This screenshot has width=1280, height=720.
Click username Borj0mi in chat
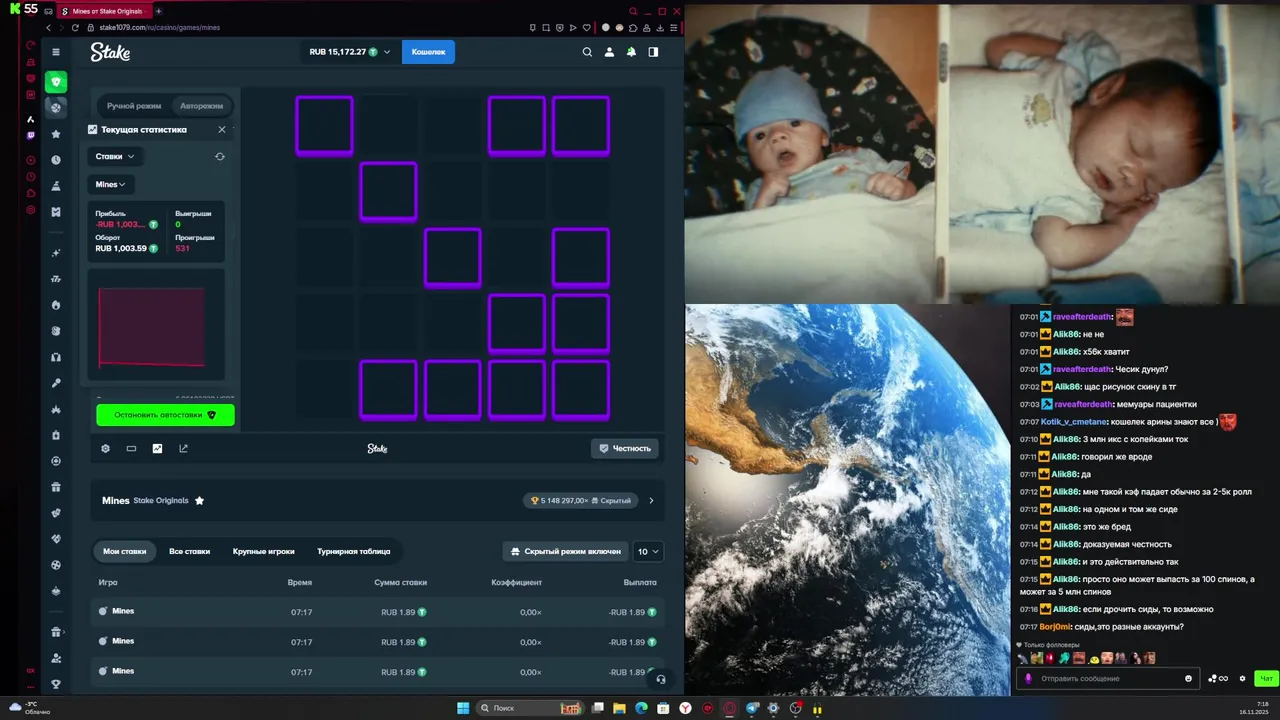pyautogui.click(x=1055, y=626)
